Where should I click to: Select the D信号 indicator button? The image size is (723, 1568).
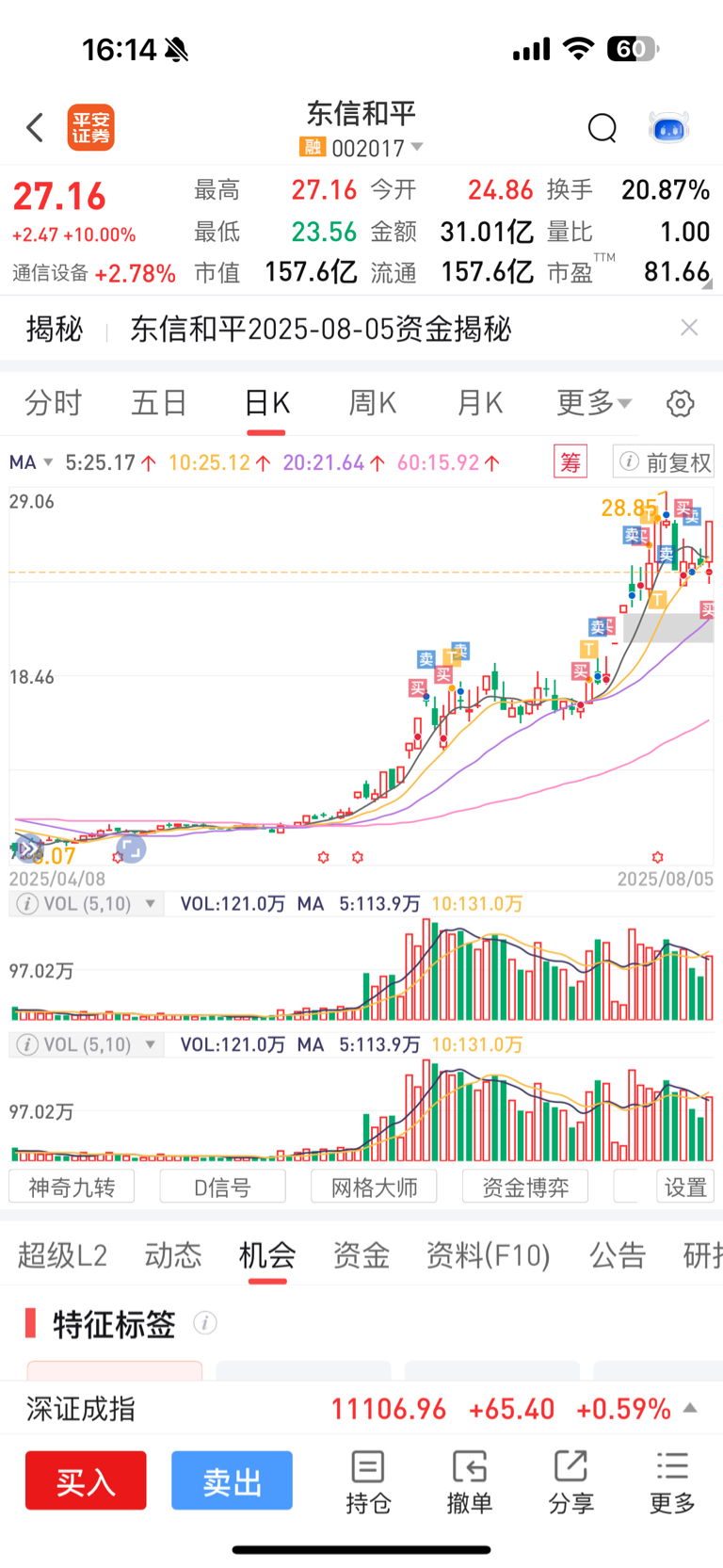222,1187
